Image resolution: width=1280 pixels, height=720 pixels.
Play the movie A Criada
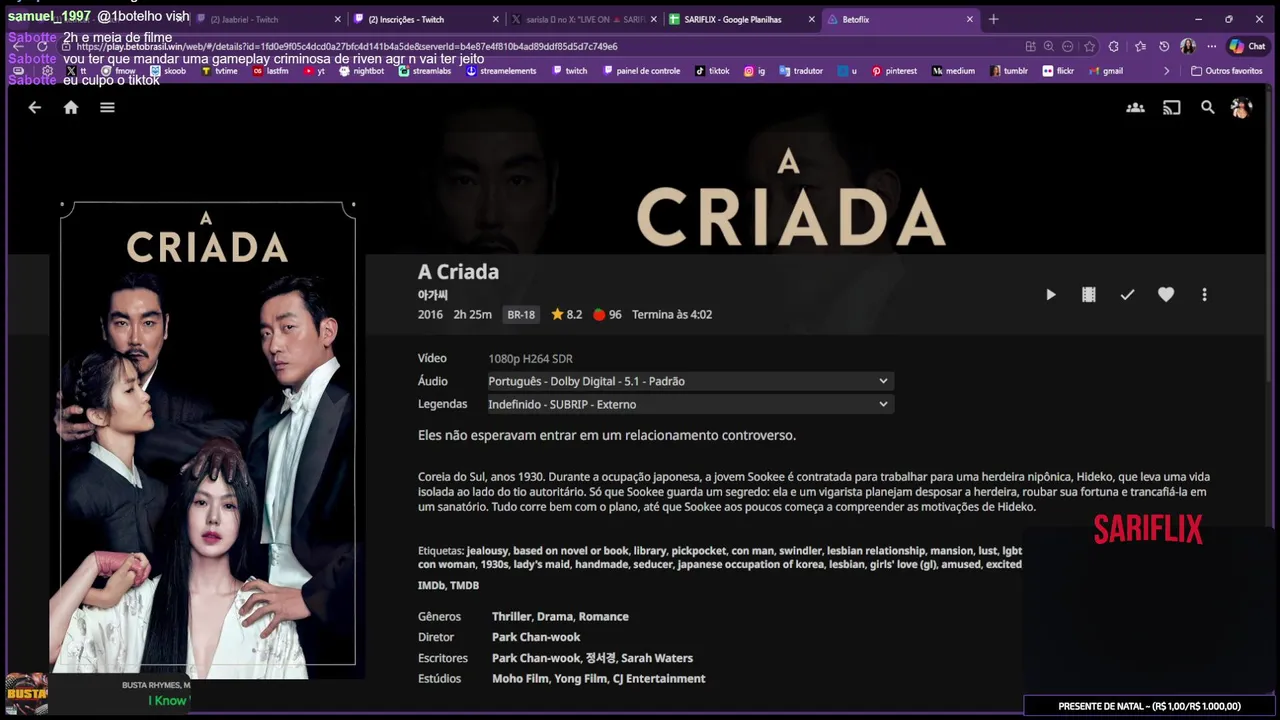1050,295
